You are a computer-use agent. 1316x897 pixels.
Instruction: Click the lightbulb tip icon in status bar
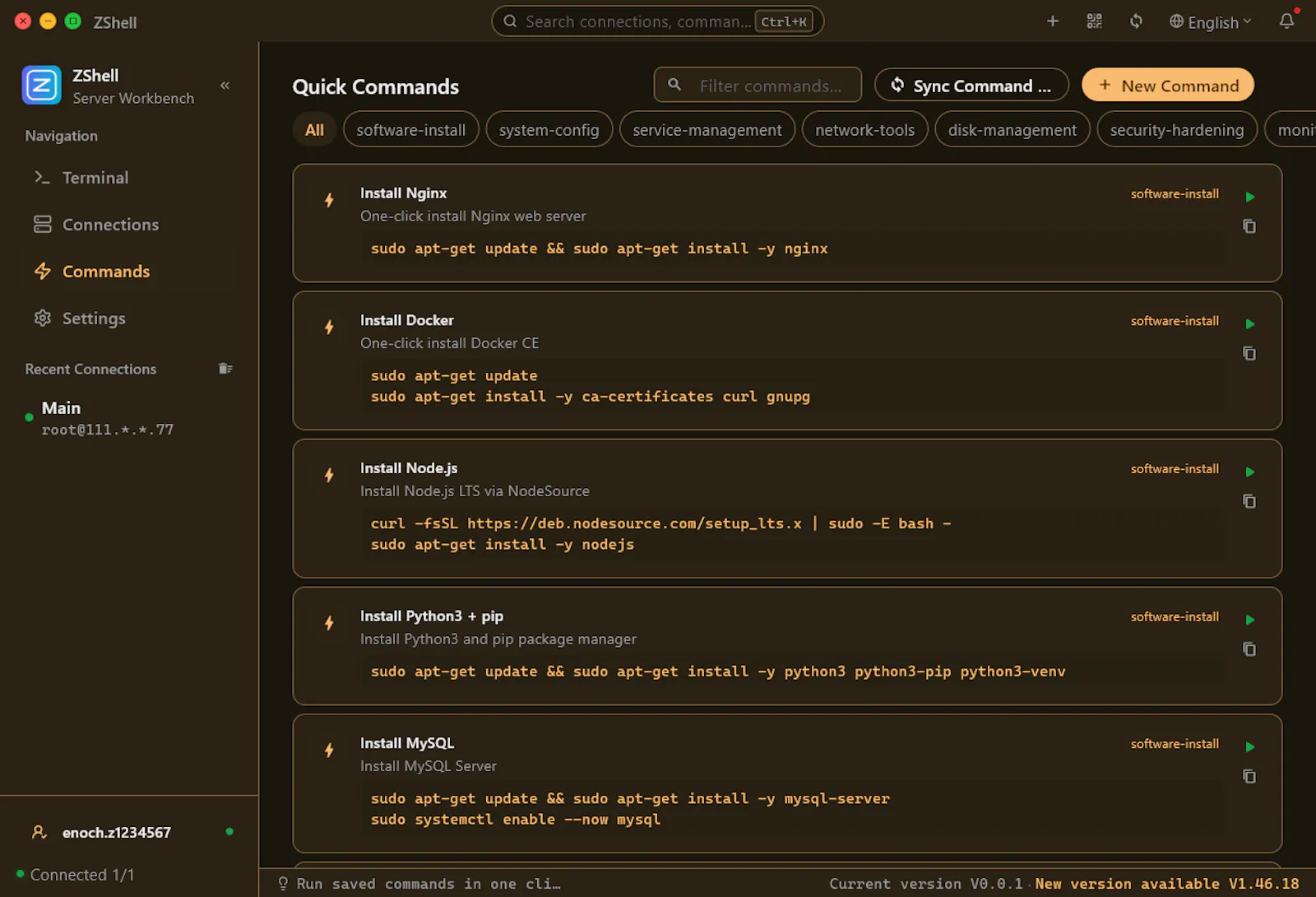click(283, 884)
